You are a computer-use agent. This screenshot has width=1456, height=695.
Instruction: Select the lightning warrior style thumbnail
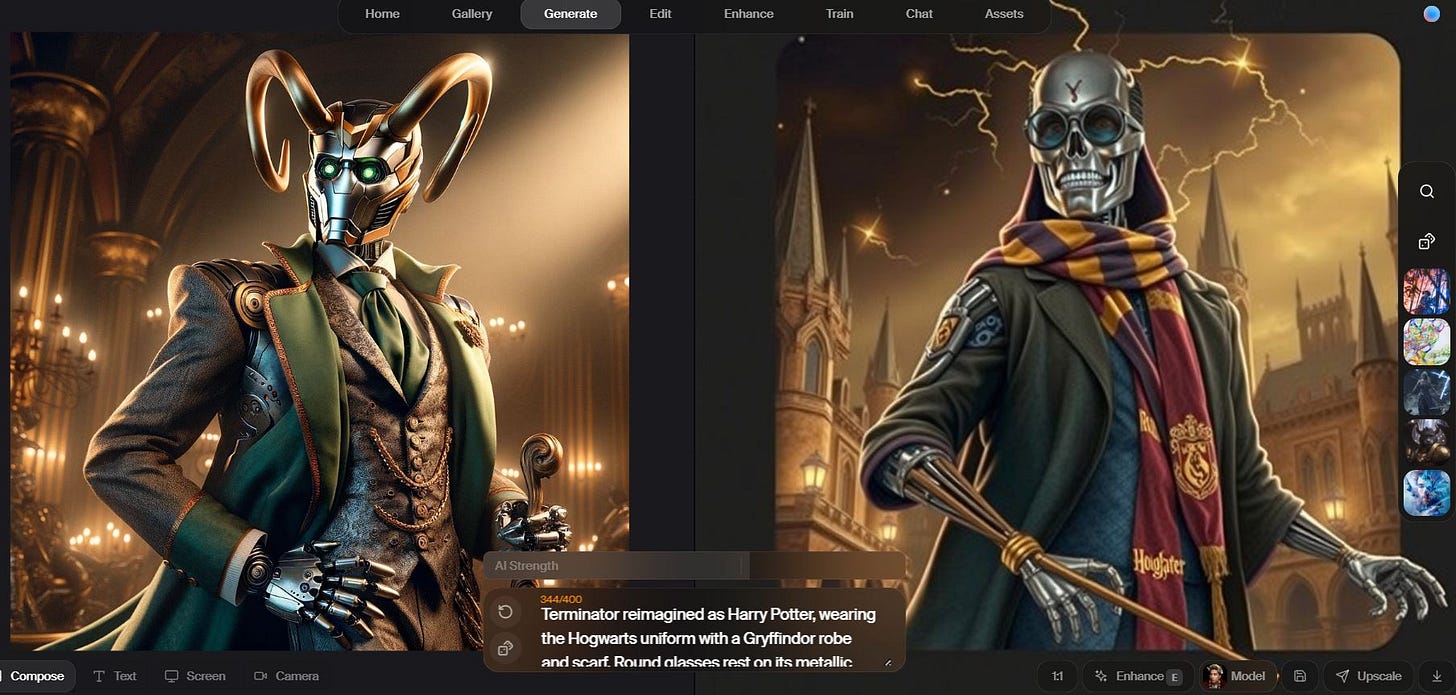pos(1426,391)
